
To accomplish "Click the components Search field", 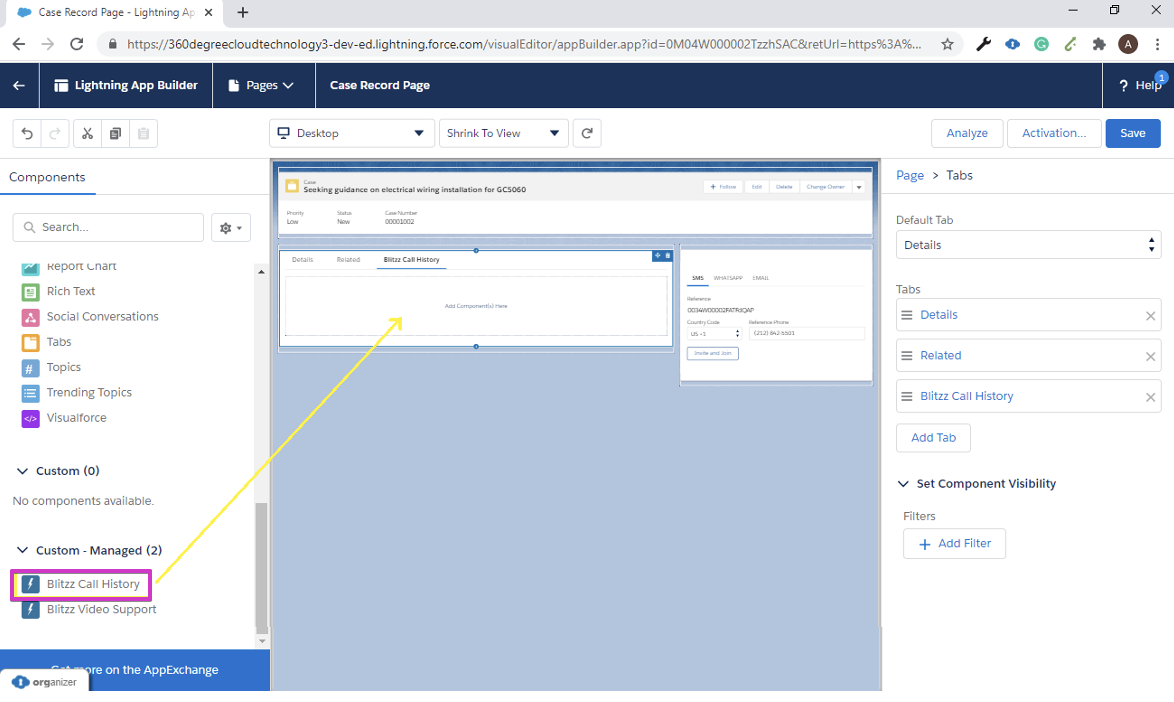I will point(108,228).
